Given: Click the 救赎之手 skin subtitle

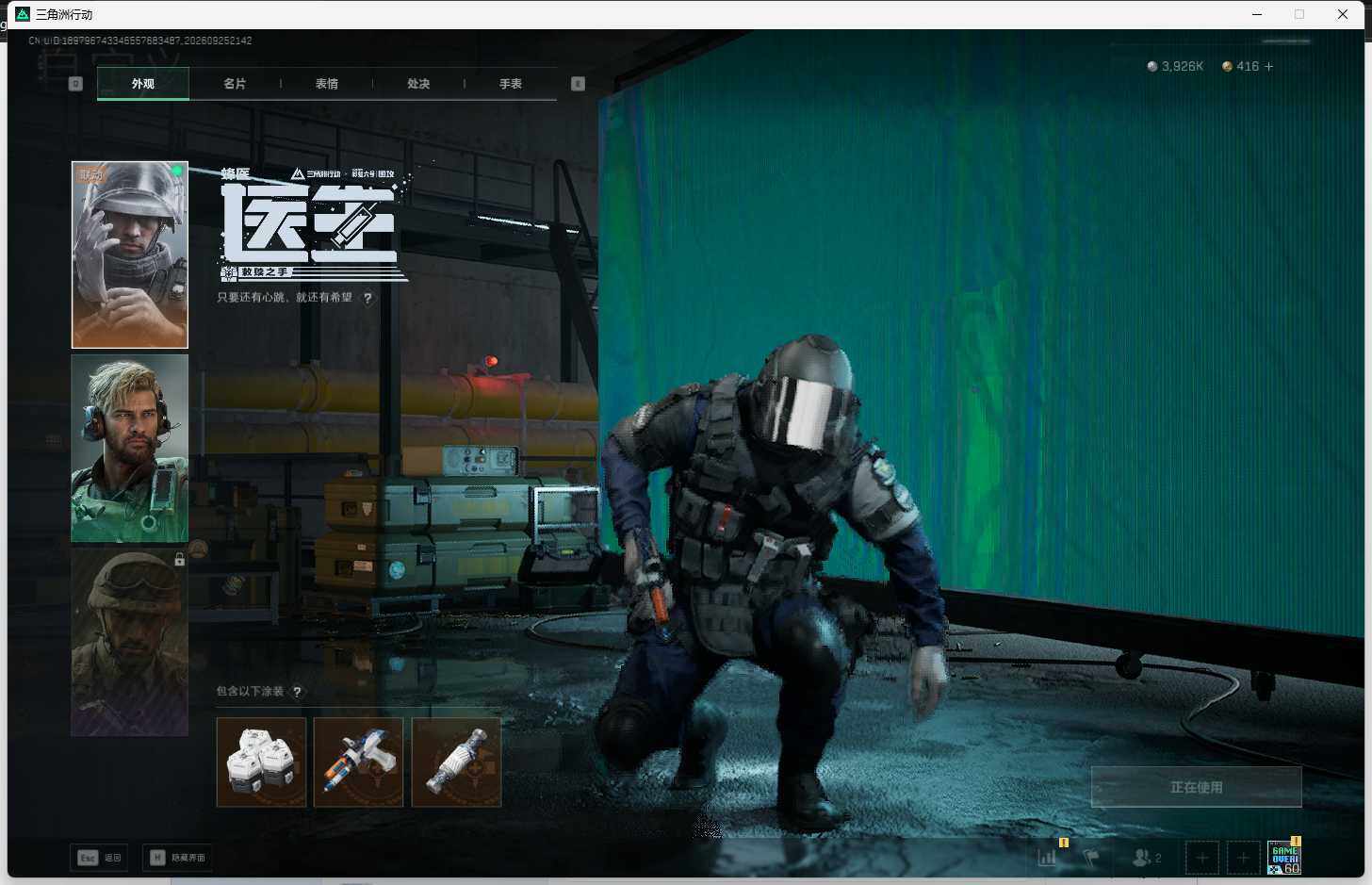Looking at the screenshot, I should click(265, 272).
